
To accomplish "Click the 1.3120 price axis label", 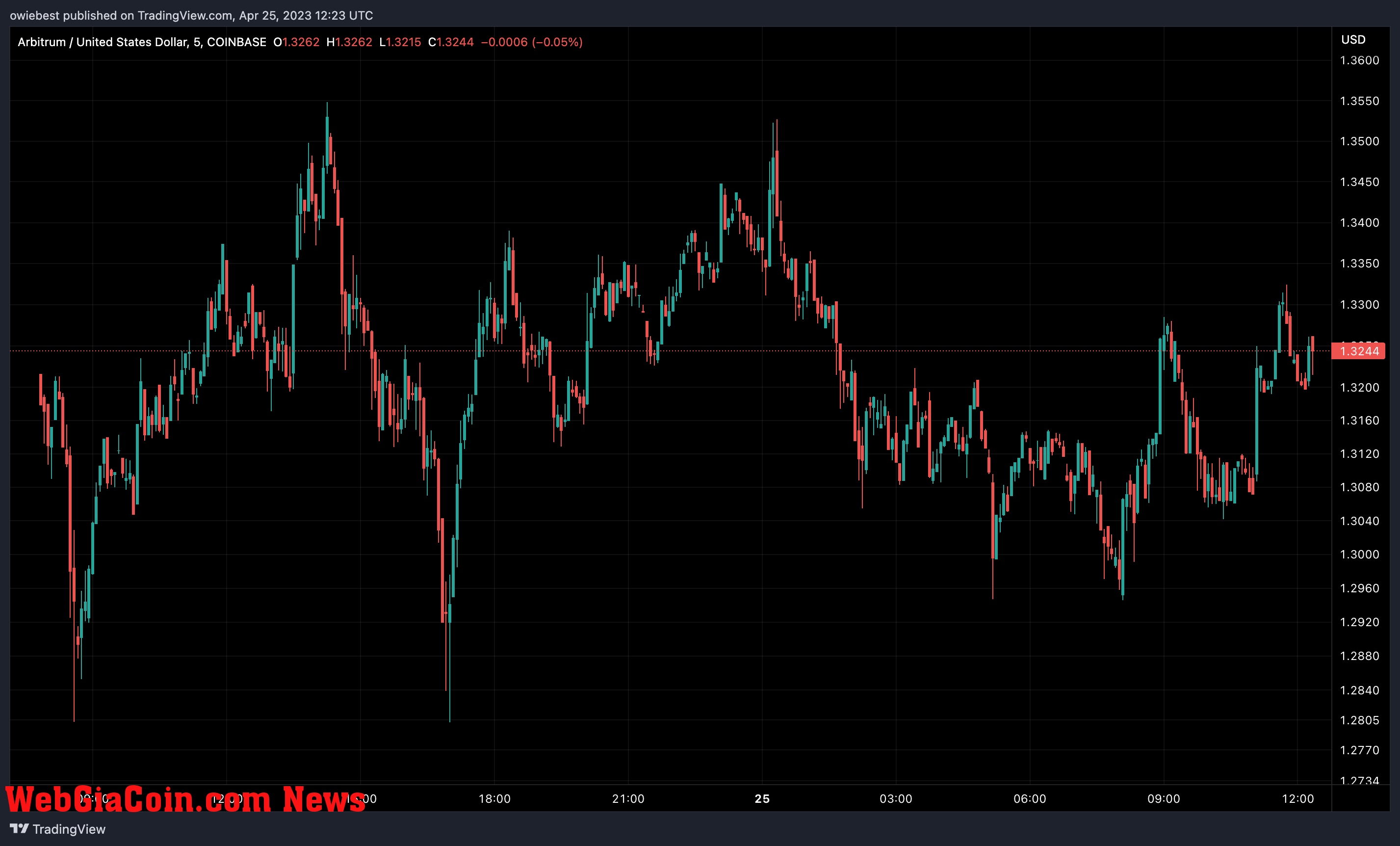I will 1360,454.
